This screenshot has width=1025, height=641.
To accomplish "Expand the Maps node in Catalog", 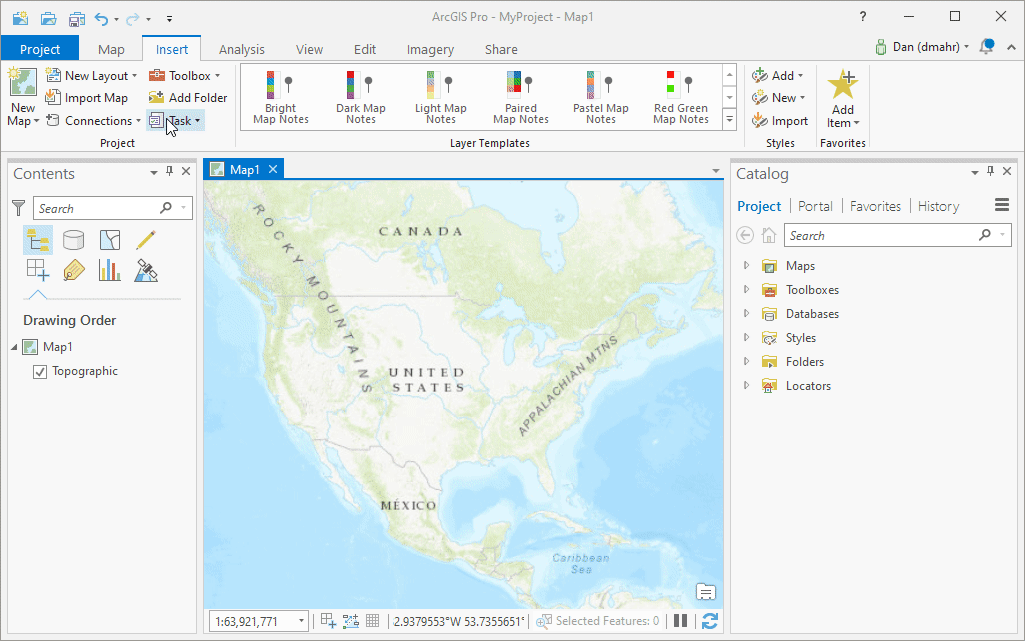I will coord(747,265).
